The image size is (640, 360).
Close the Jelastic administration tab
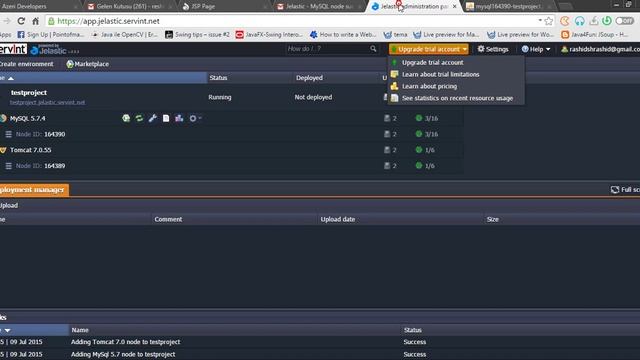click(454, 7)
